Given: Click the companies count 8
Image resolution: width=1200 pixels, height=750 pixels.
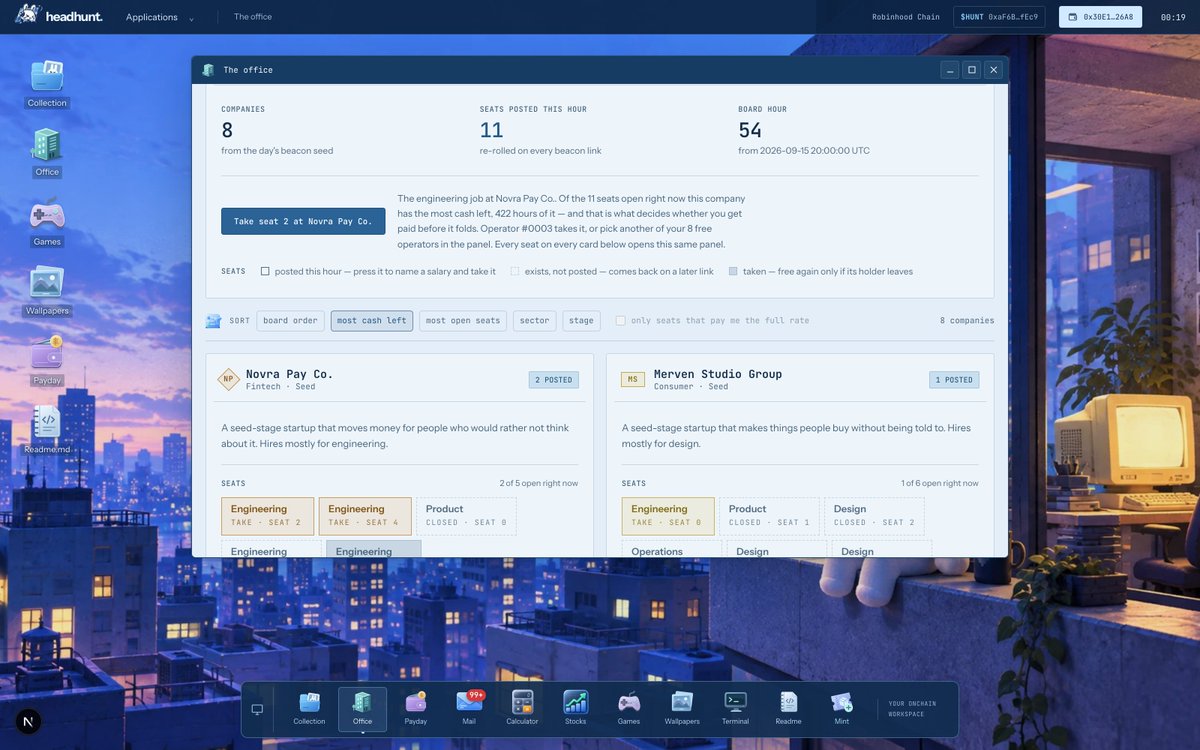Looking at the screenshot, I should (x=227, y=130).
